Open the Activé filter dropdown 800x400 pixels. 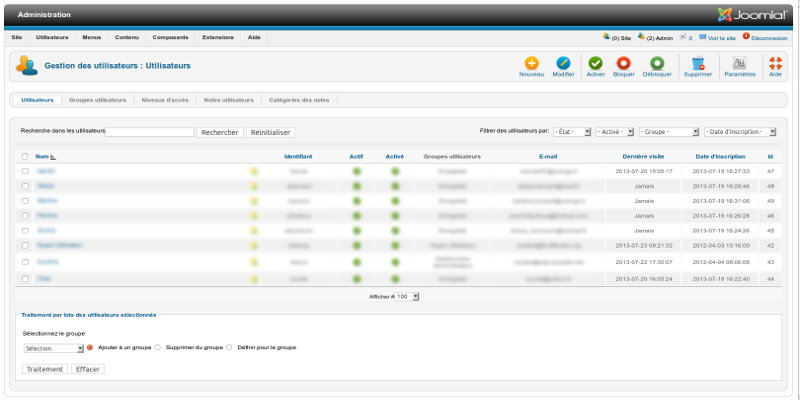[x=615, y=132]
